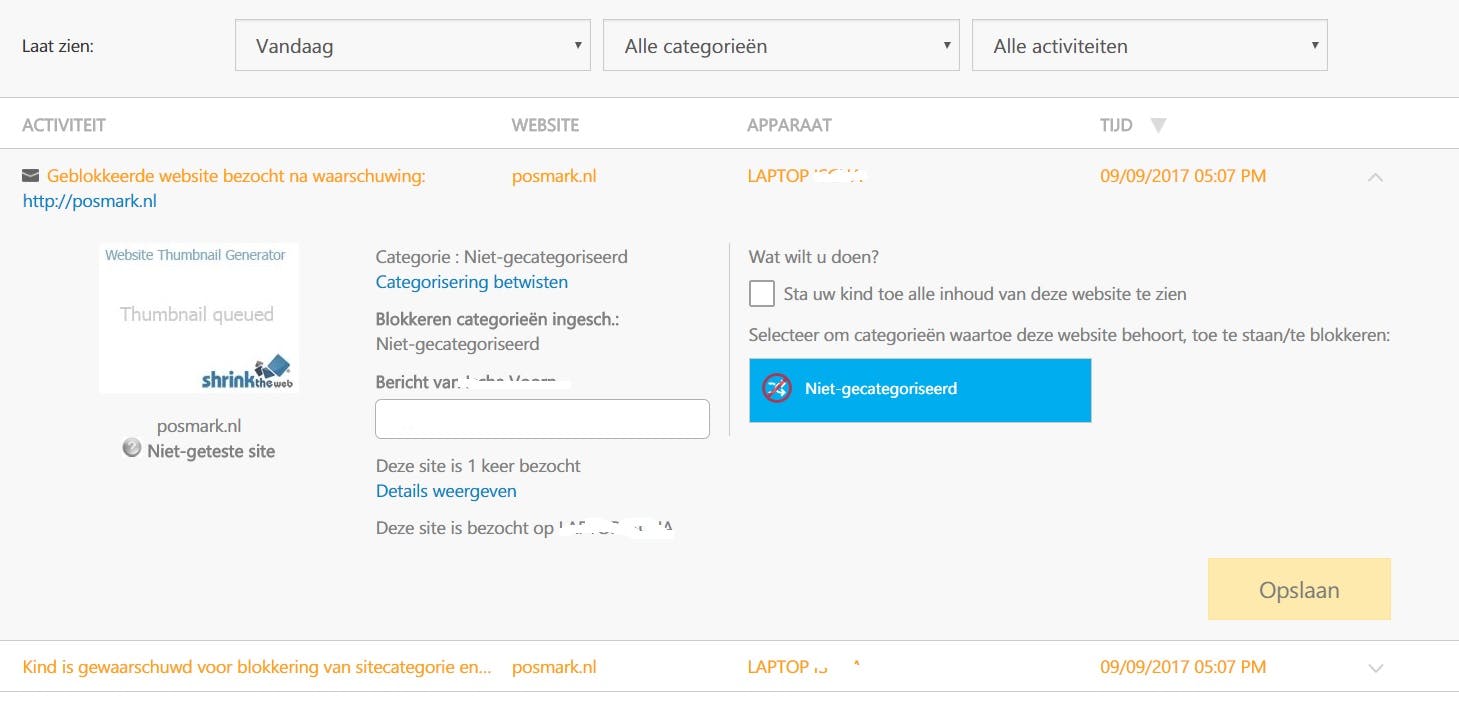Viewport: 1459px width, 707px height.
Task: Click the message text input field
Action: point(542,419)
